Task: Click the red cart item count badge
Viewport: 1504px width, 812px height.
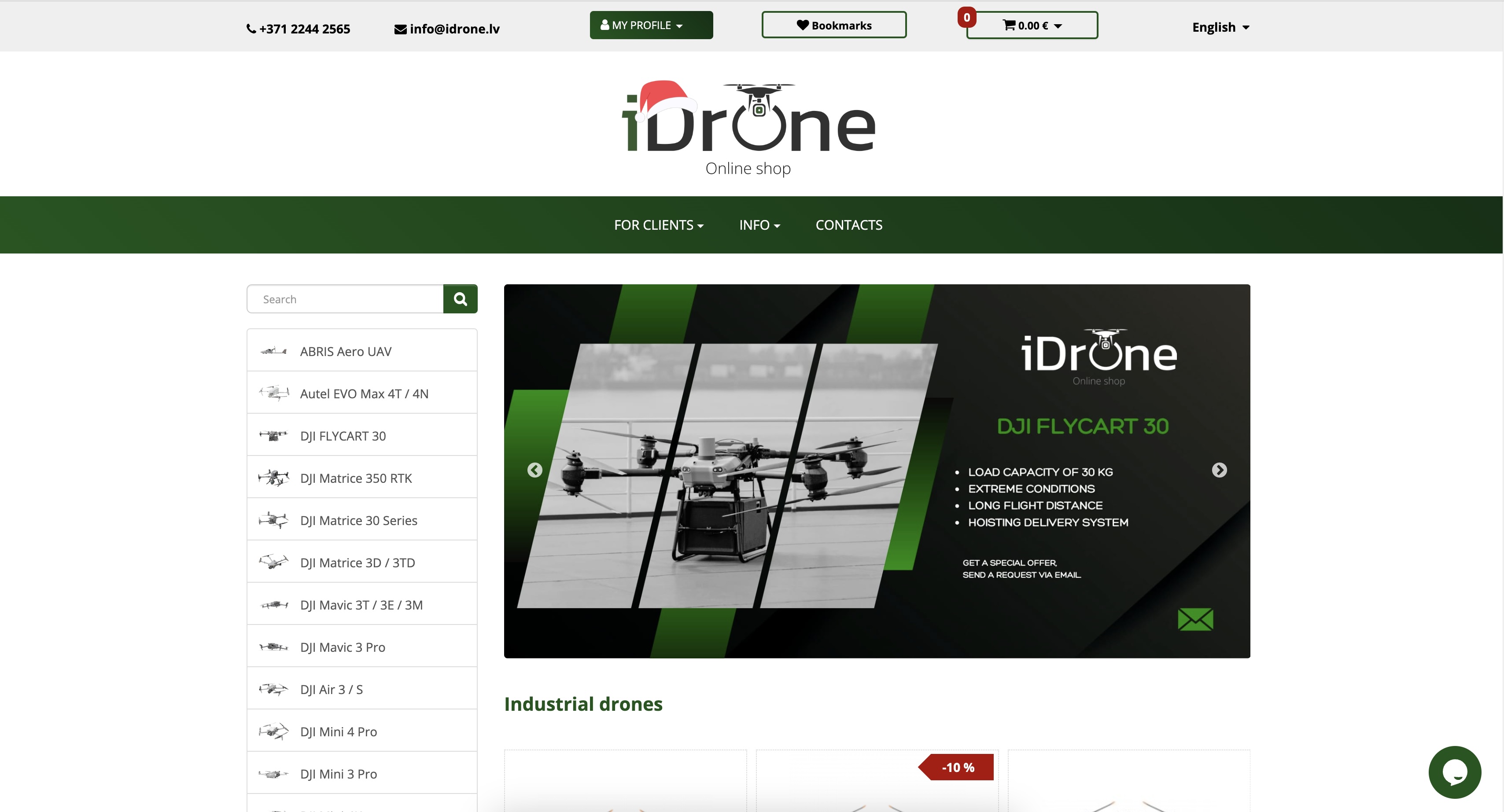Action: click(967, 18)
